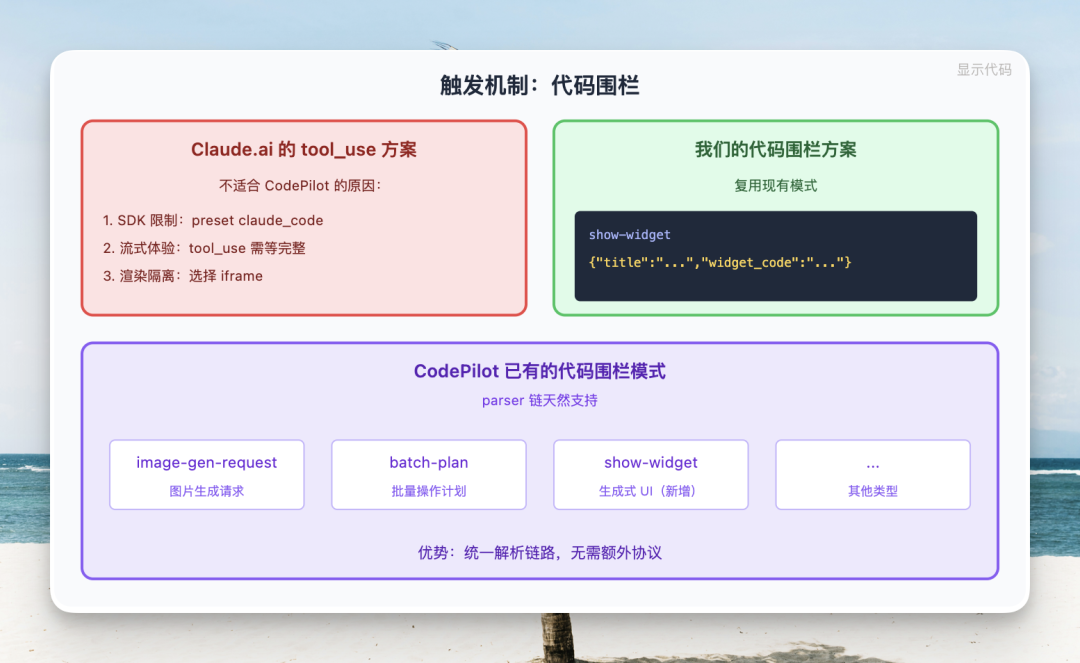Click the 优势：统一解析链路 text

[540, 552]
